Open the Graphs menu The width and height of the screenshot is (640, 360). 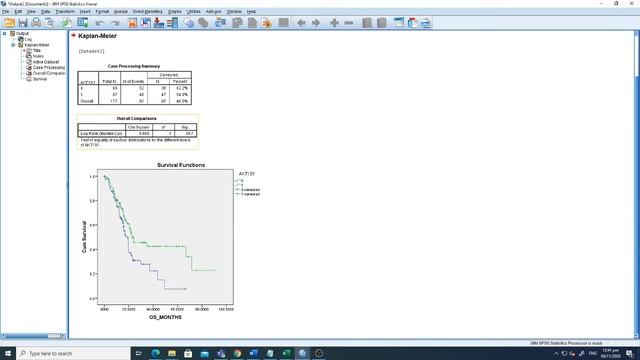click(x=175, y=11)
